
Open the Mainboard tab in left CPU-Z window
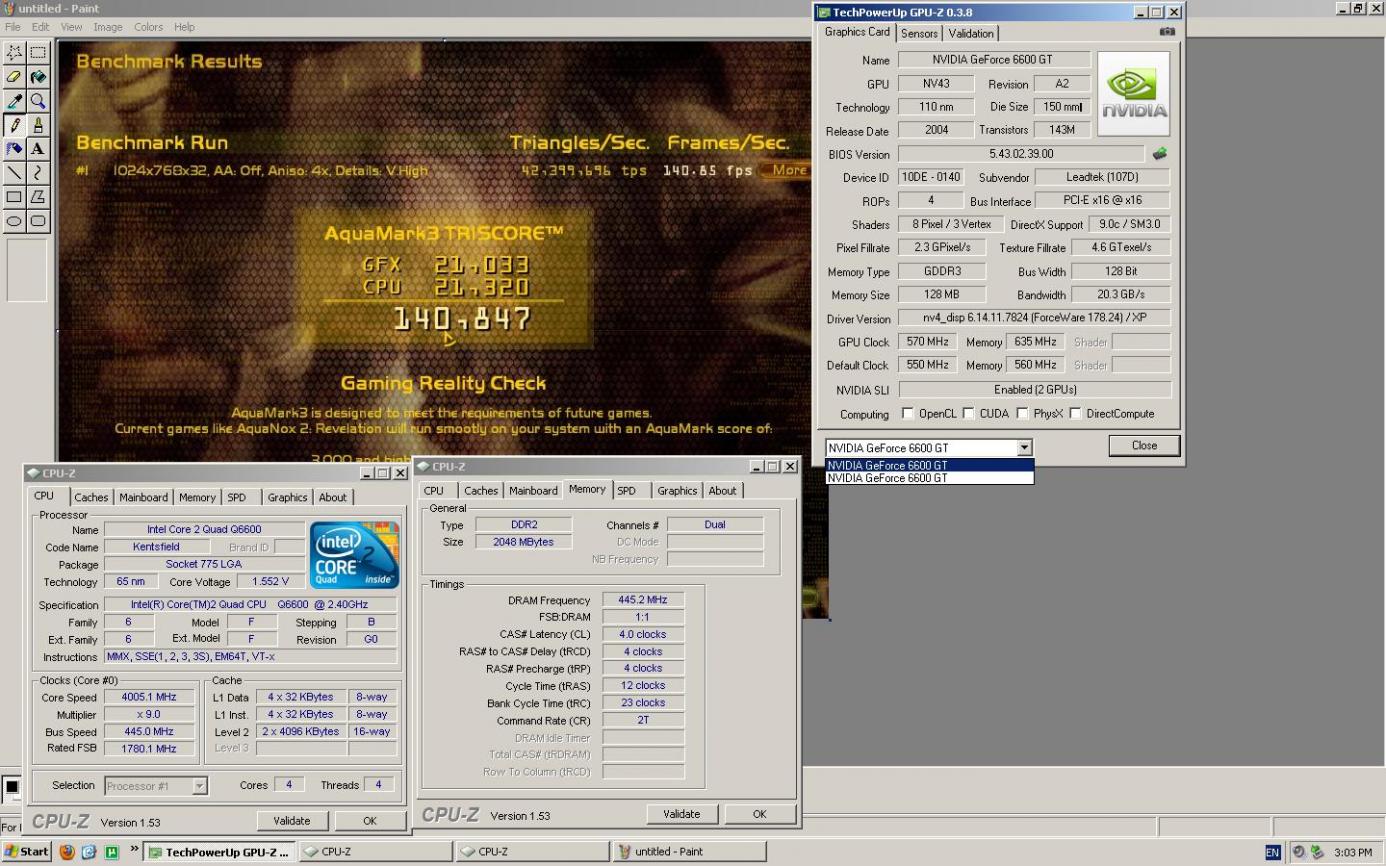[144, 497]
